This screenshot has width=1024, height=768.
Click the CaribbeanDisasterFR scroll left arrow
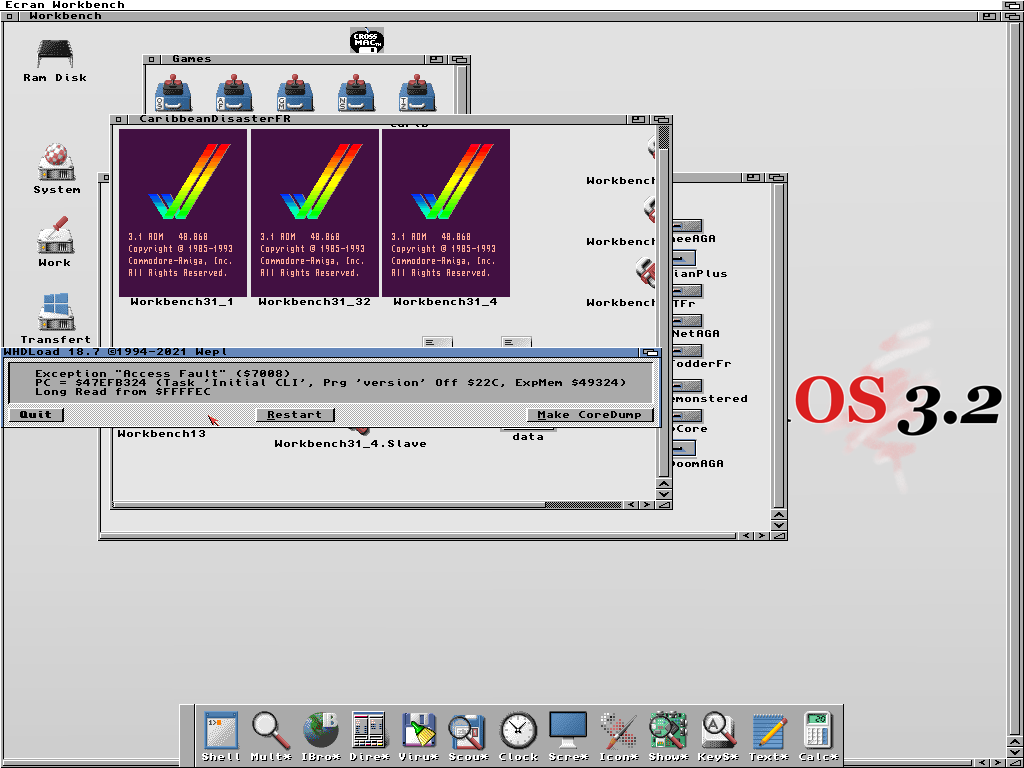click(631, 505)
